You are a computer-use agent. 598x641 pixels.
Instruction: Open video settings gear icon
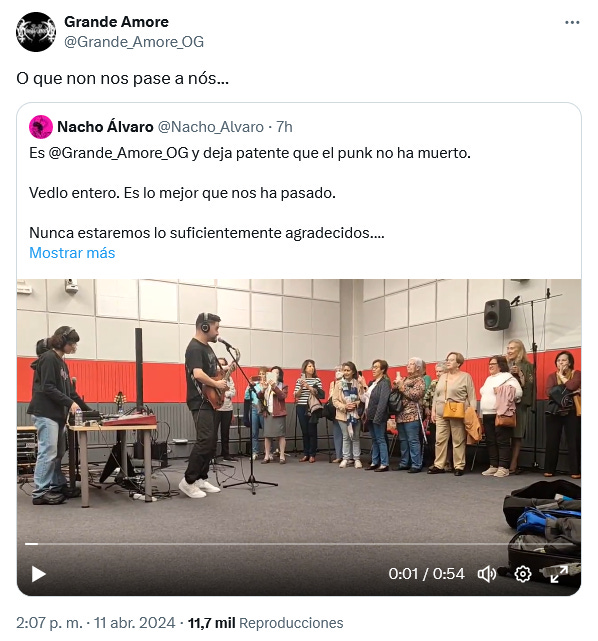point(523,574)
